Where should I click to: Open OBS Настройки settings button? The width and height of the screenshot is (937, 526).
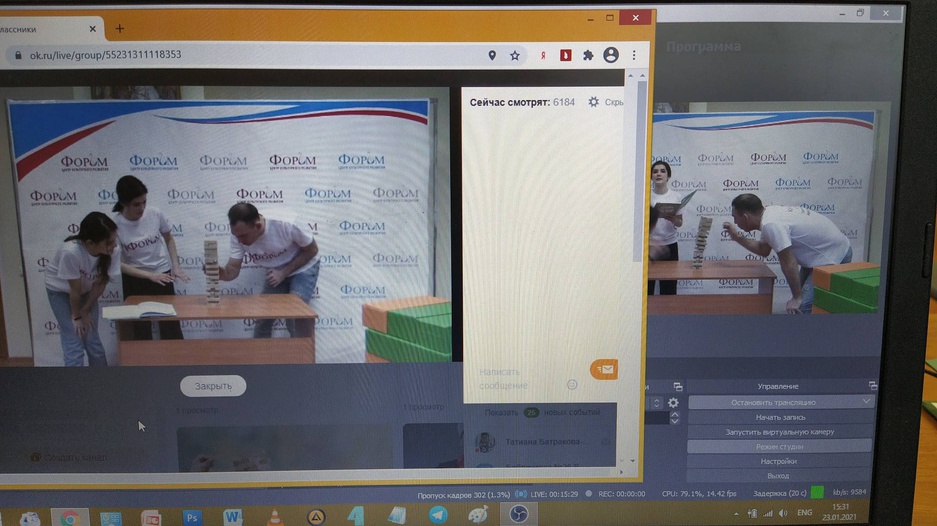click(779, 461)
